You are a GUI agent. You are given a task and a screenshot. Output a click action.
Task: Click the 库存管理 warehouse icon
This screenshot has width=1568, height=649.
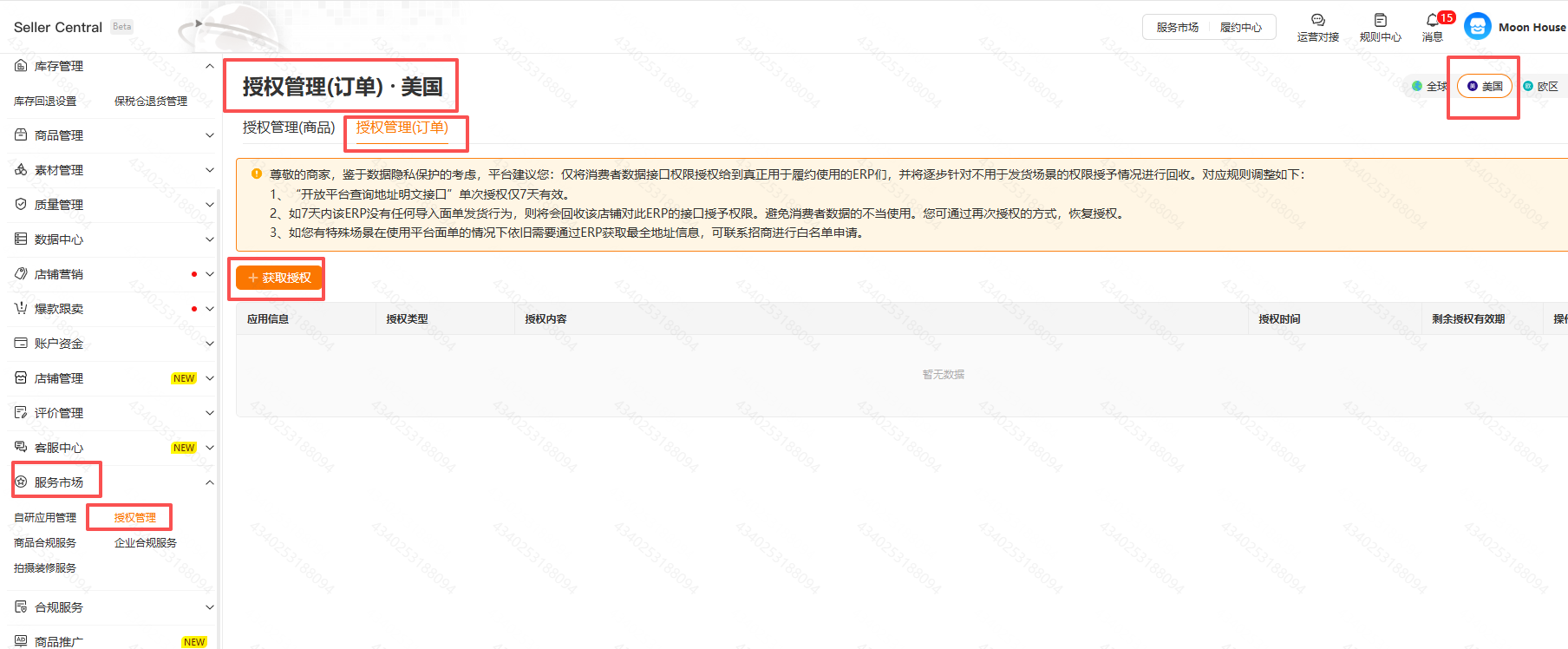tap(21, 66)
